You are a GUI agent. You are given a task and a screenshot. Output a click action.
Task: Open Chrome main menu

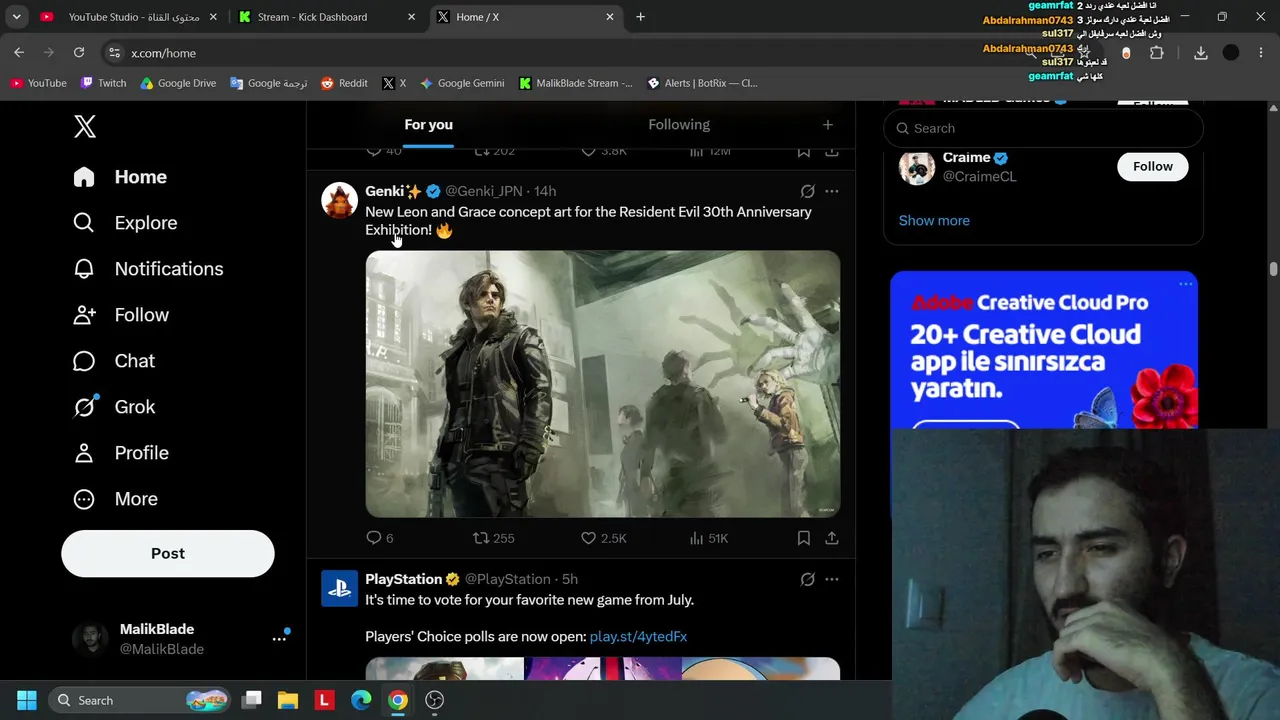click(x=1261, y=53)
